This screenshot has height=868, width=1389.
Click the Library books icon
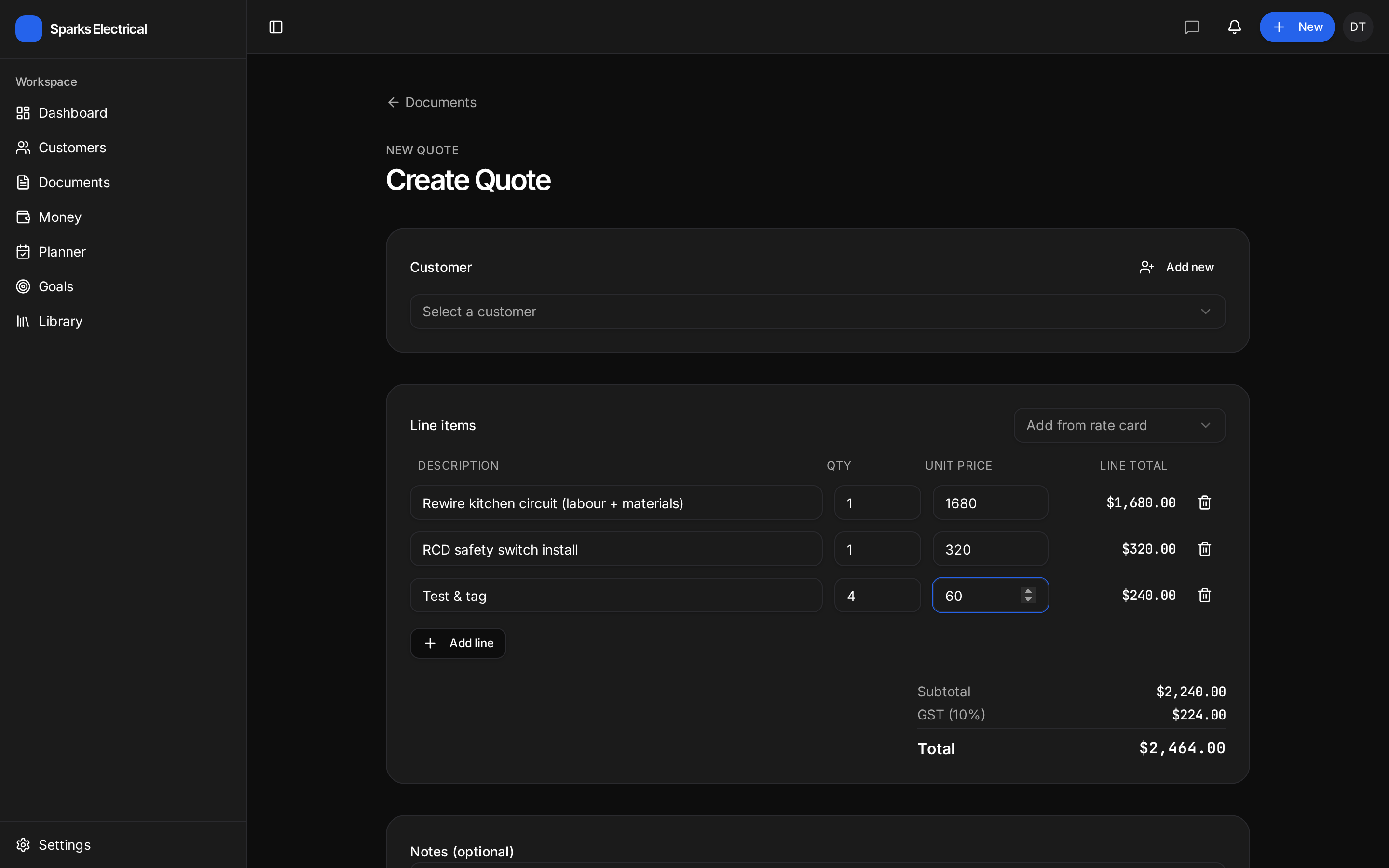(x=23, y=322)
